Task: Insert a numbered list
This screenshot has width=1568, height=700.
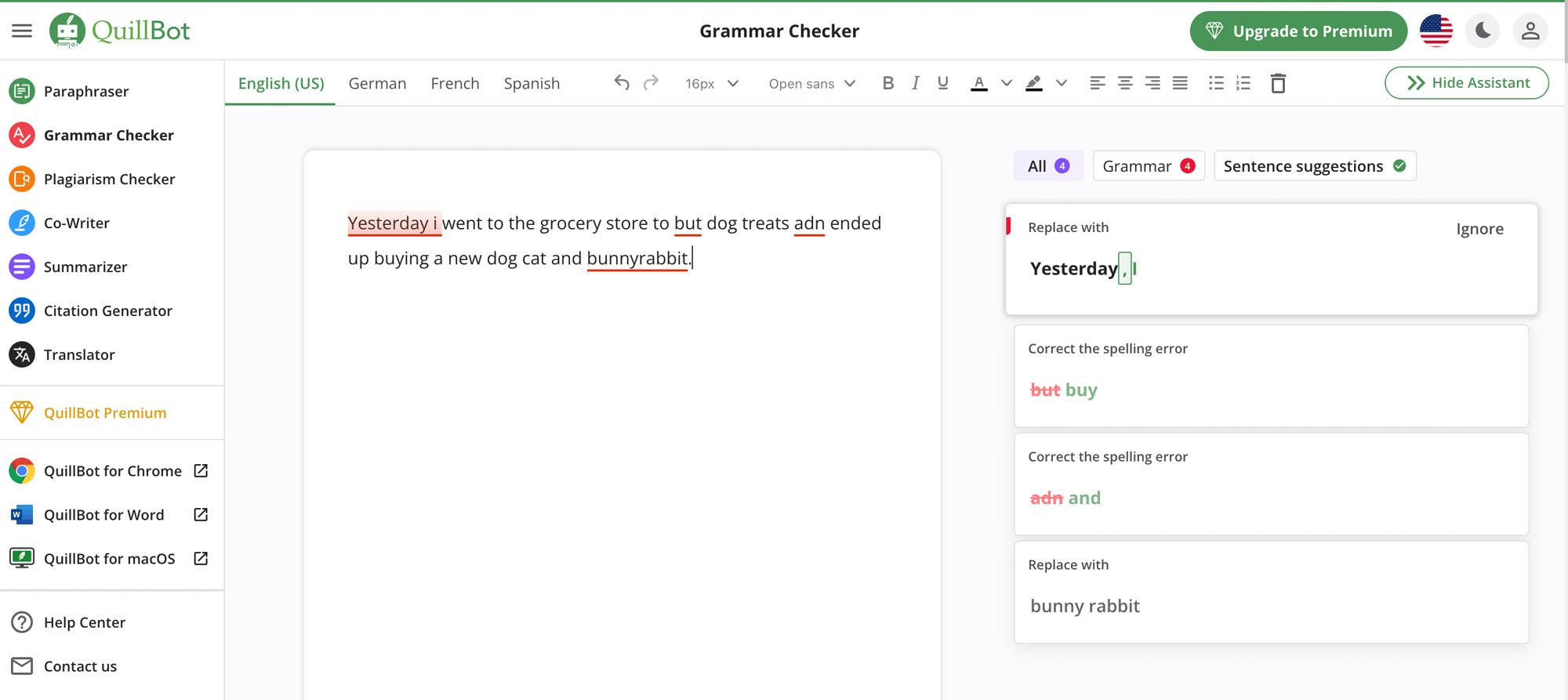Action: pos(1243,82)
